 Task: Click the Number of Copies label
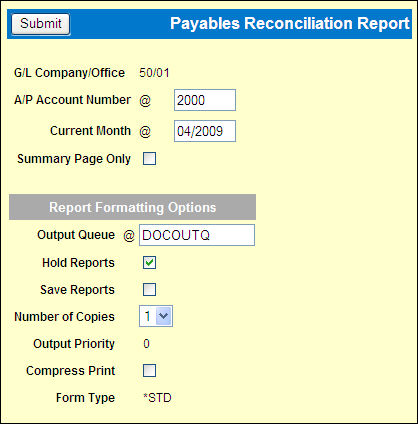pos(64,317)
